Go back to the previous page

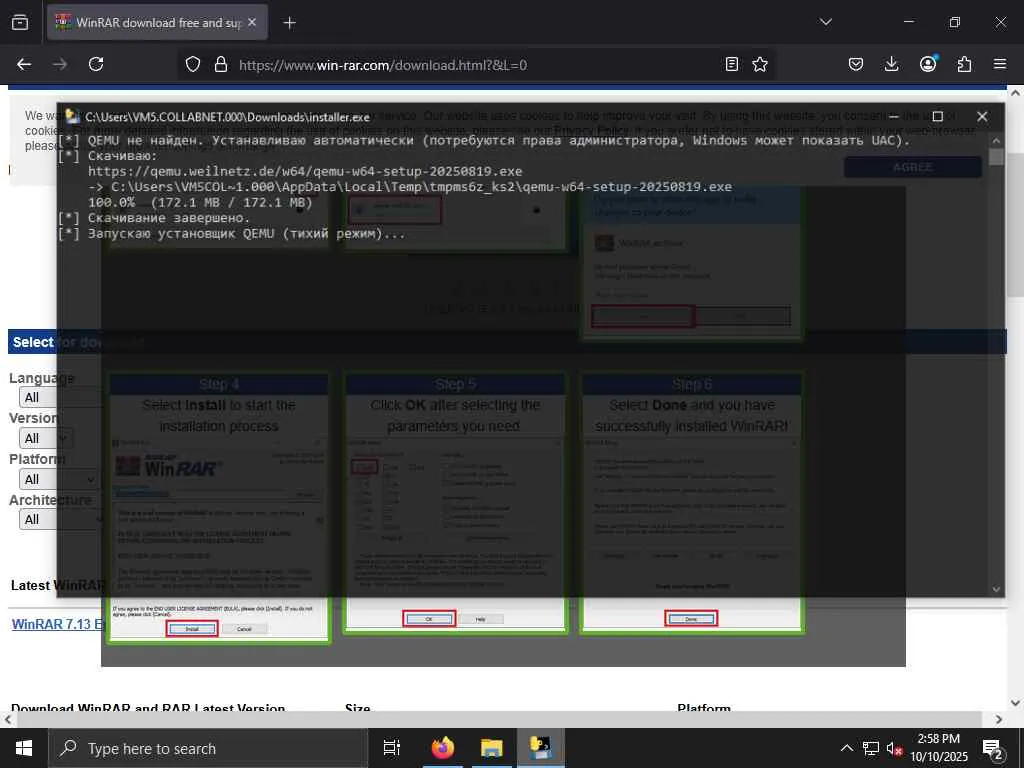[24, 64]
